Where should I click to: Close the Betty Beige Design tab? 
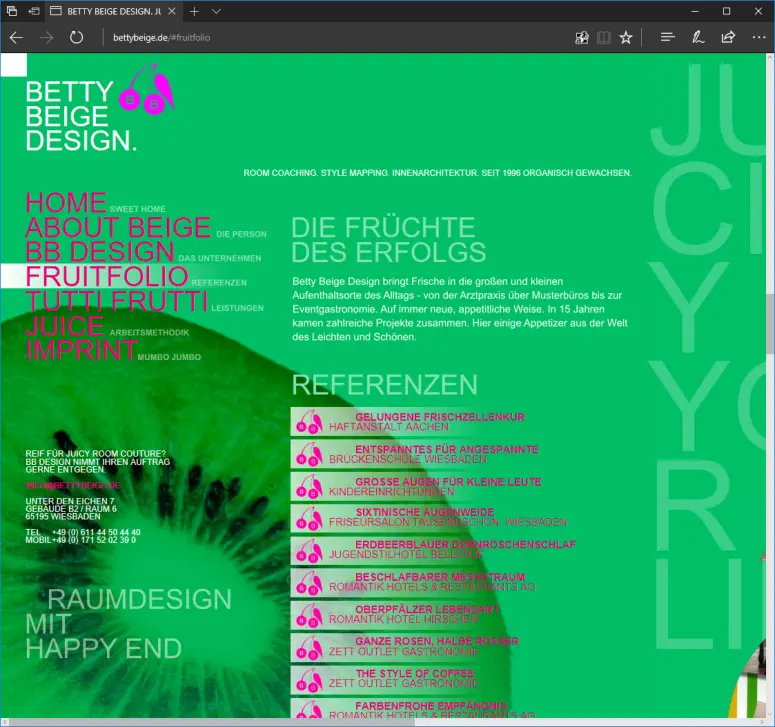(x=173, y=11)
